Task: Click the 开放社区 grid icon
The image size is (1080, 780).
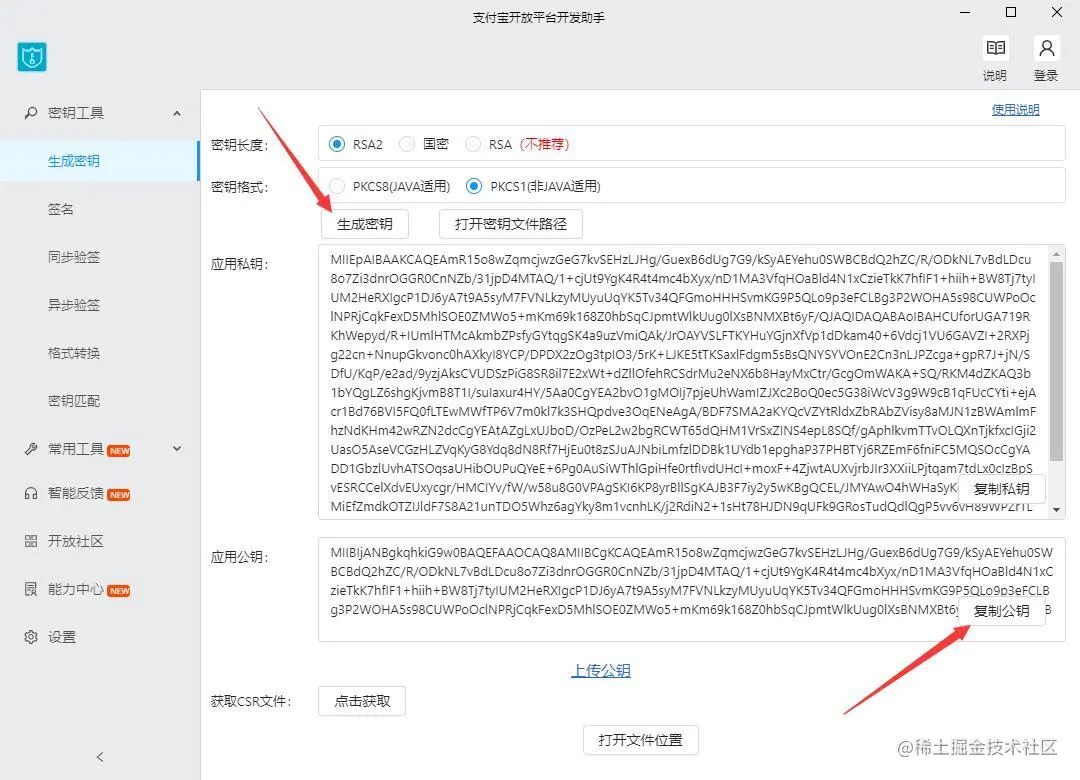Action: pyautogui.click(x=31, y=541)
